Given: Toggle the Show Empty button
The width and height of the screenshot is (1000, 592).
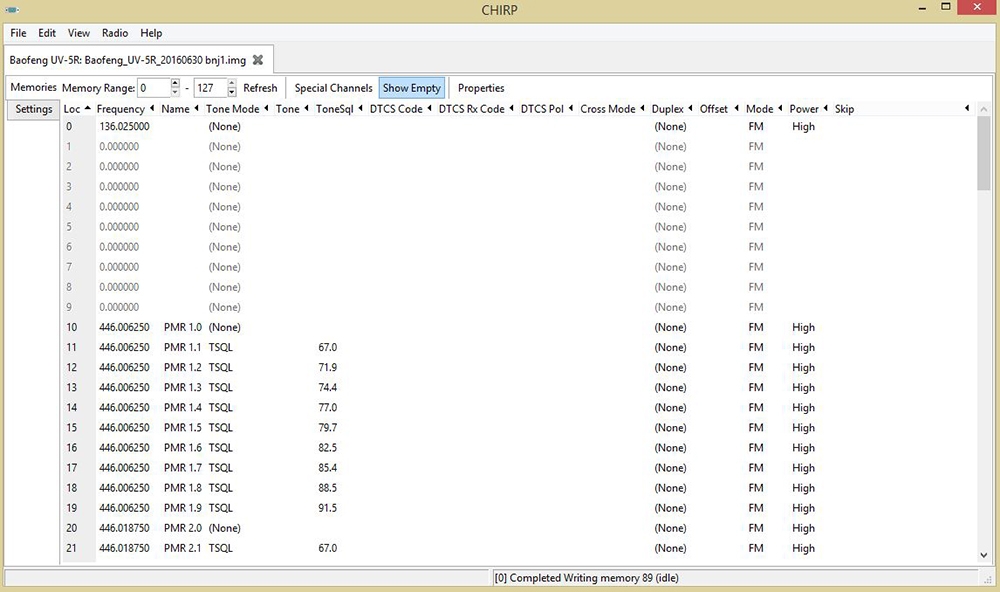Looking at the screenshot, I should coord(411,88).
